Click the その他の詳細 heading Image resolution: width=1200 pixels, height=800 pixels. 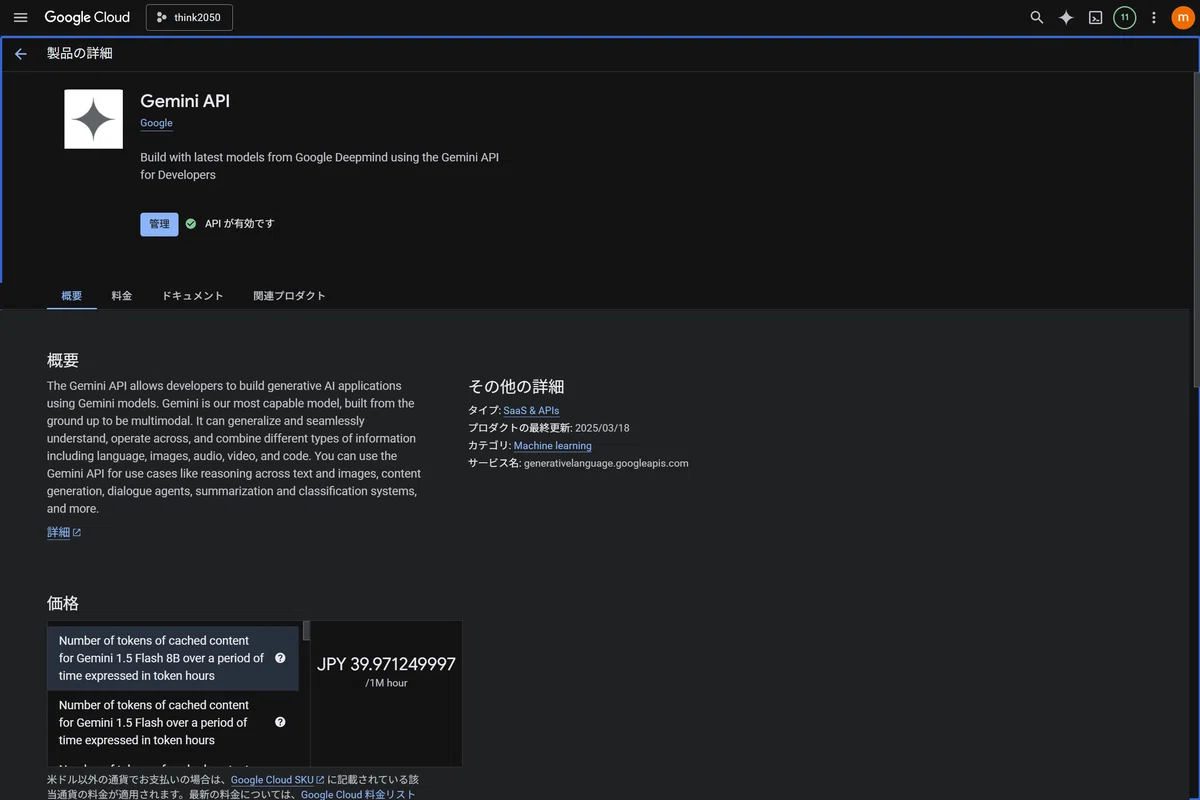517,387
